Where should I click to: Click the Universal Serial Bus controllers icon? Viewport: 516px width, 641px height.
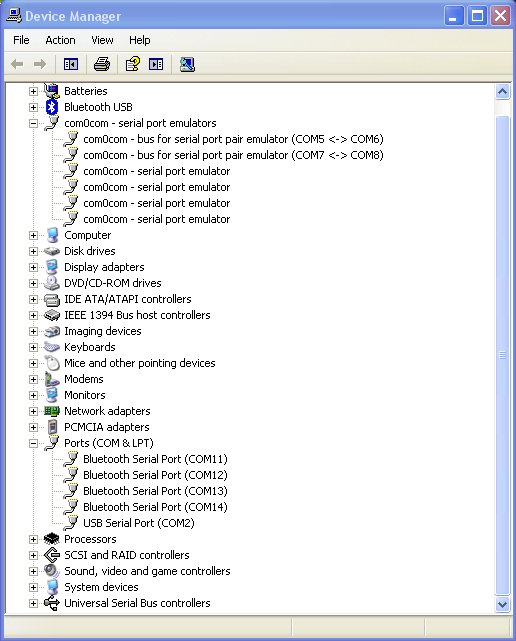click(52, 603)
